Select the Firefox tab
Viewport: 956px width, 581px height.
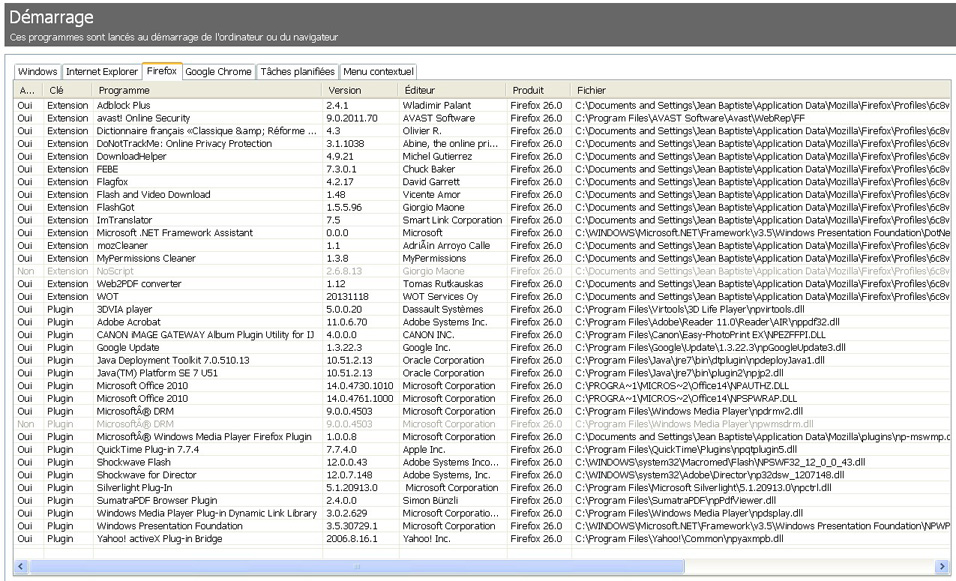(x=162, y=71)
